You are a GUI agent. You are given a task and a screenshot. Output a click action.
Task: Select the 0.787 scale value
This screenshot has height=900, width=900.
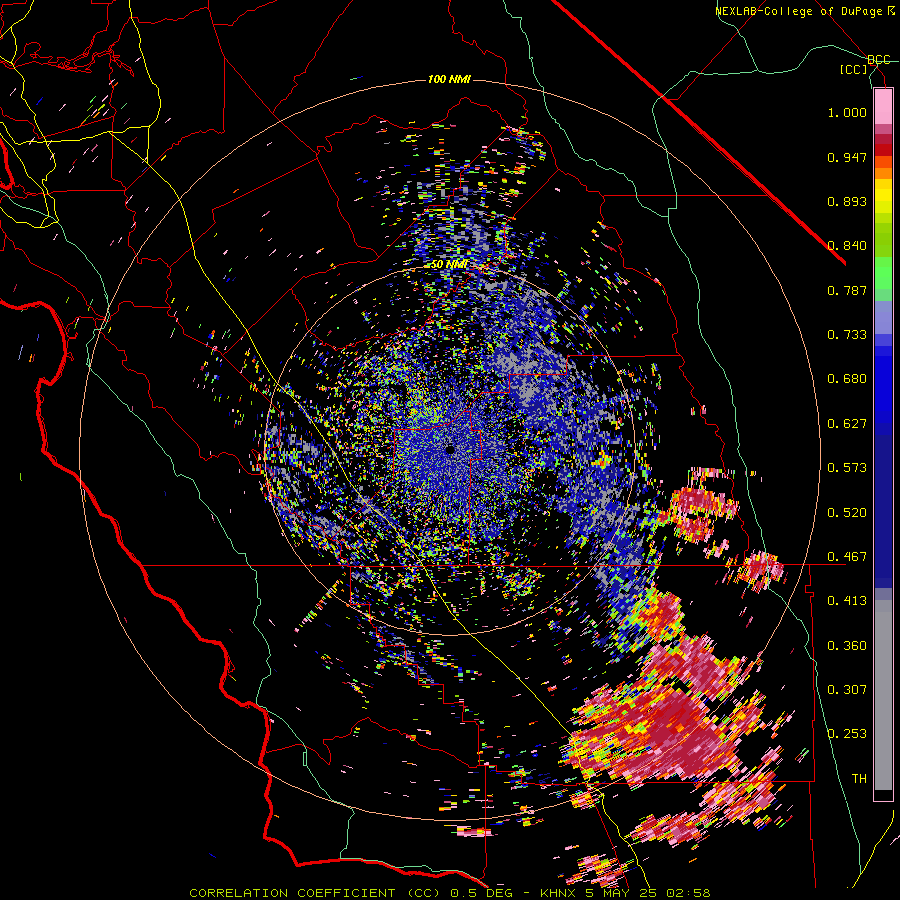coord(847,290)
